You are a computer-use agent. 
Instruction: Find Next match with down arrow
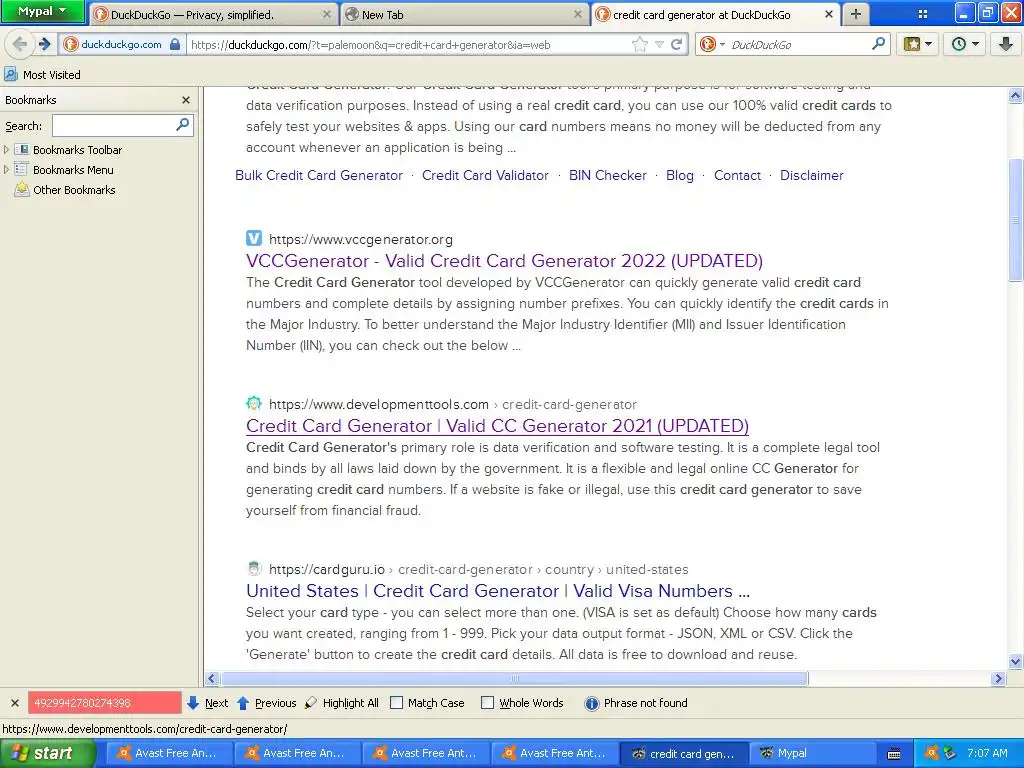(208, 703)
